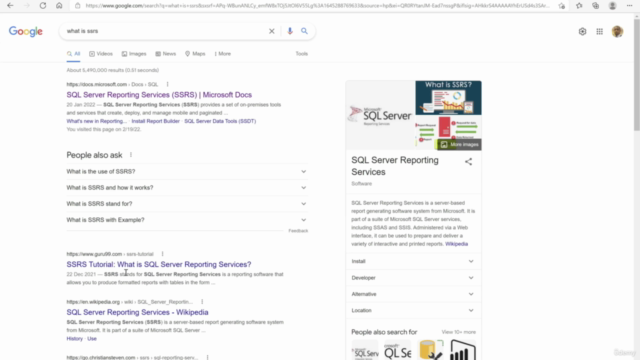
Task: Expand 'What is the use of SSRS?'
Action: [187, 171]
